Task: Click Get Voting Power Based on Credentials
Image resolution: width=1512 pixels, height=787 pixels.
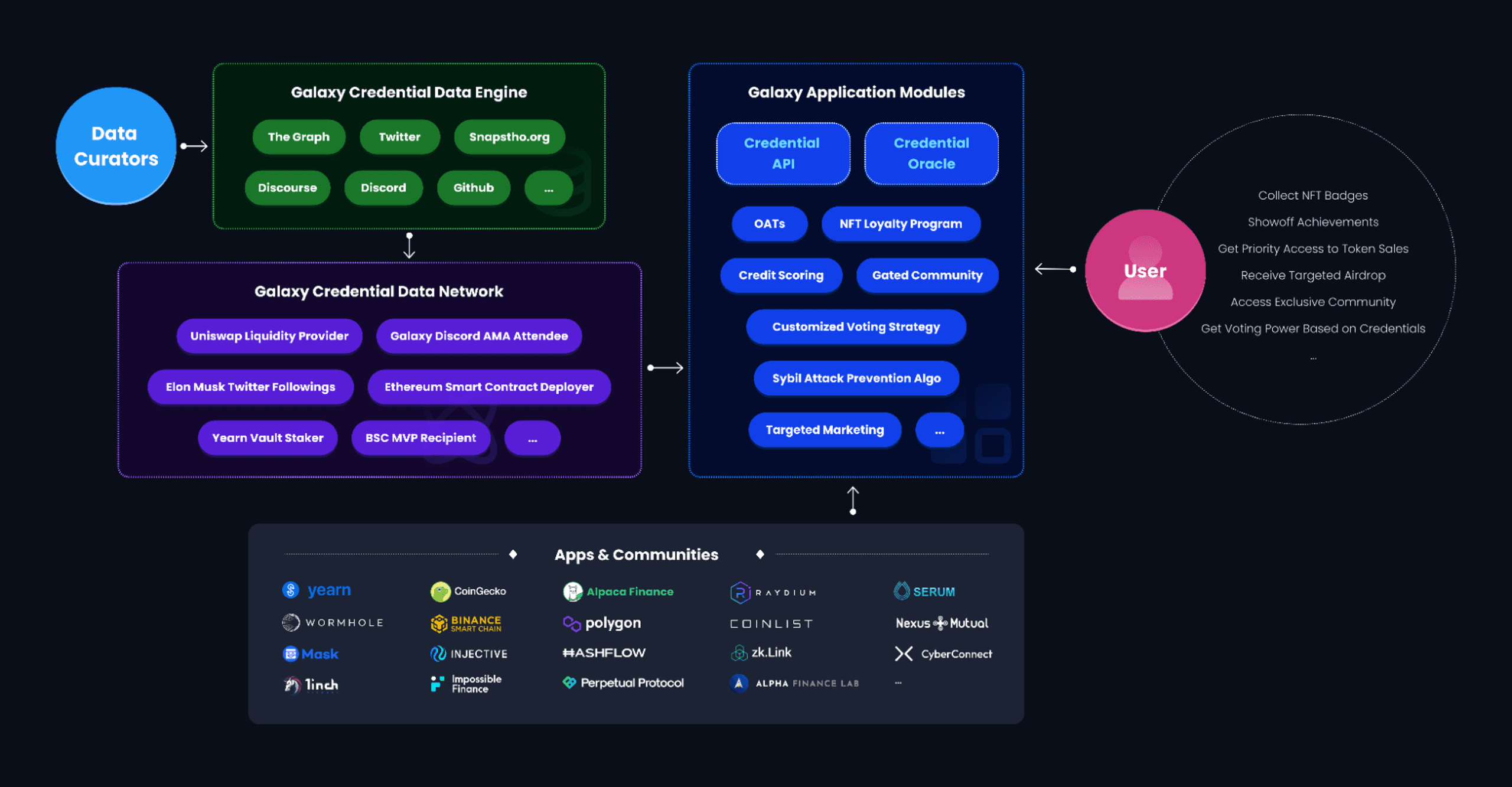Action: point(1313,328)
